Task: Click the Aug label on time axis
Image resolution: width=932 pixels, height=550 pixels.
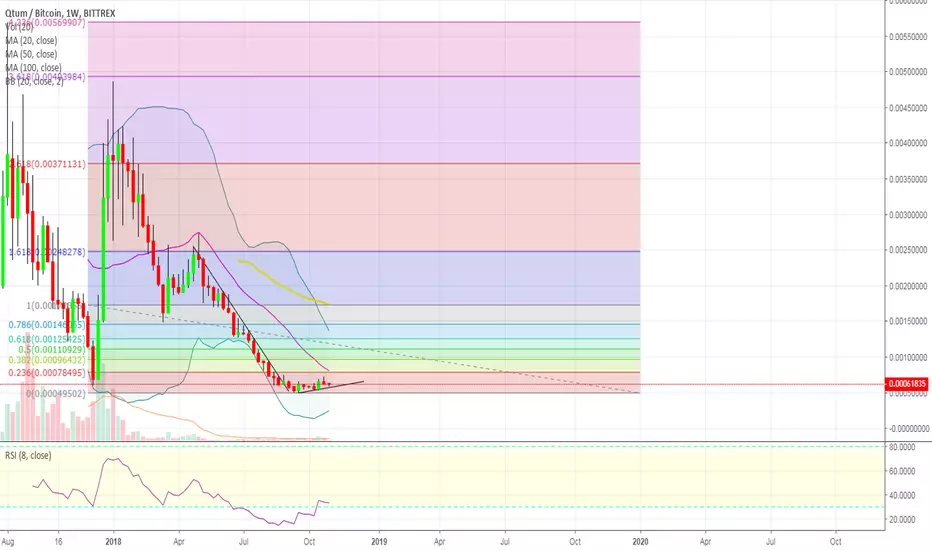Action: point(8,542)
